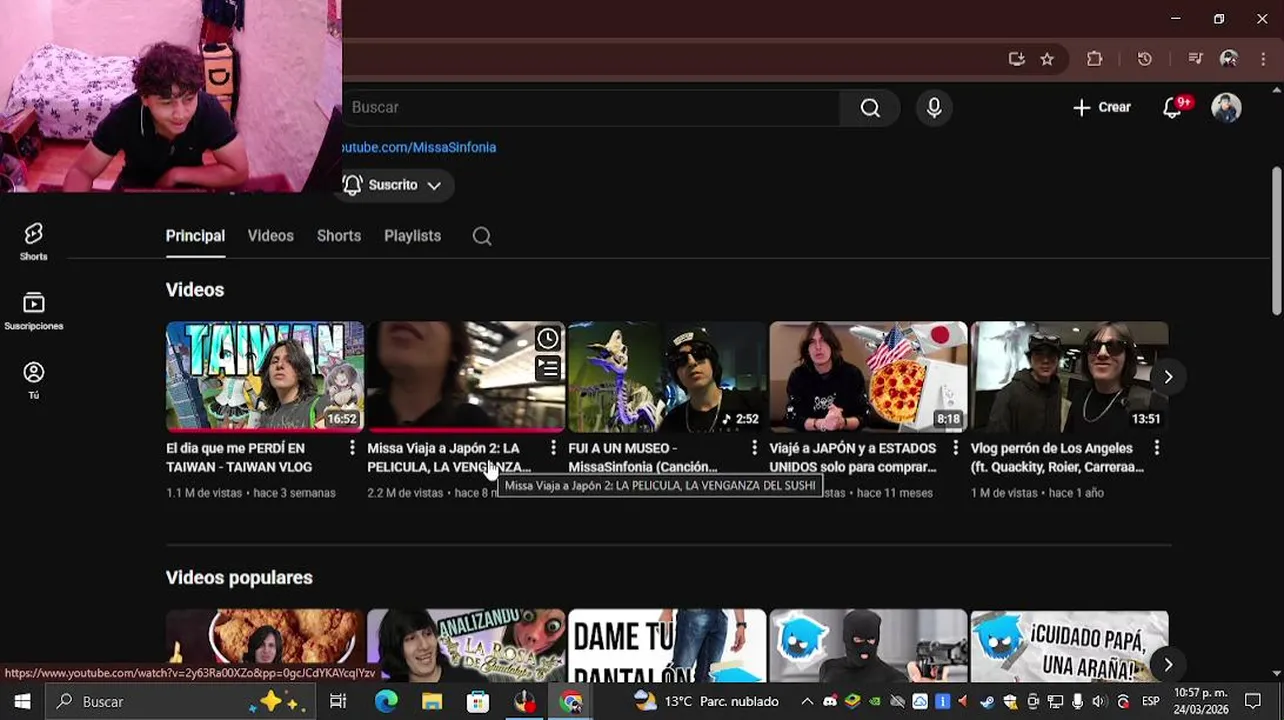Open the Japan pizza video thumbnail
This screenshot has height=720, width=1284.
click(x=868, y=376)
